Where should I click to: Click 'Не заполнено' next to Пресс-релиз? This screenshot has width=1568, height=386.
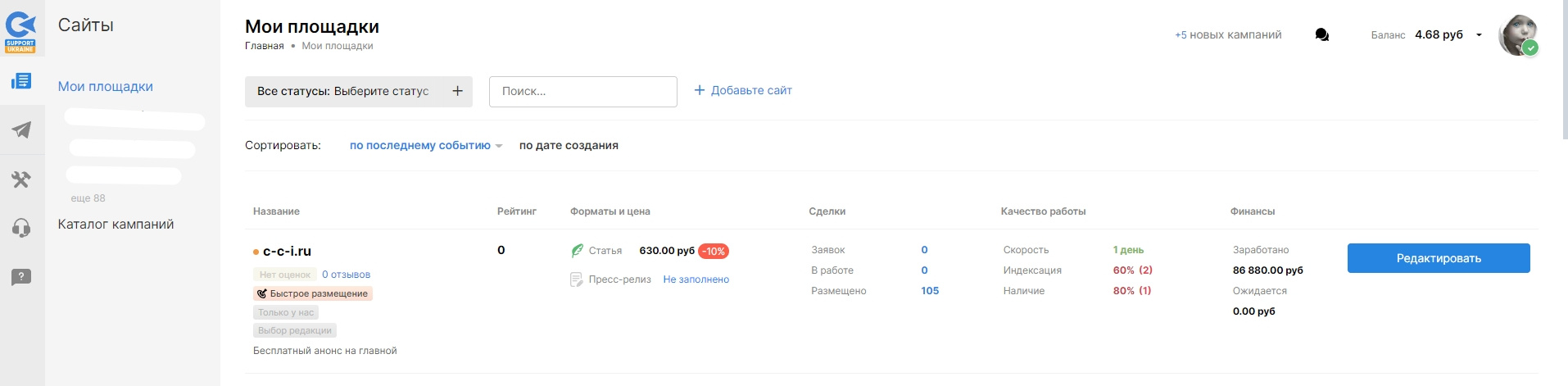click(696, 279)
